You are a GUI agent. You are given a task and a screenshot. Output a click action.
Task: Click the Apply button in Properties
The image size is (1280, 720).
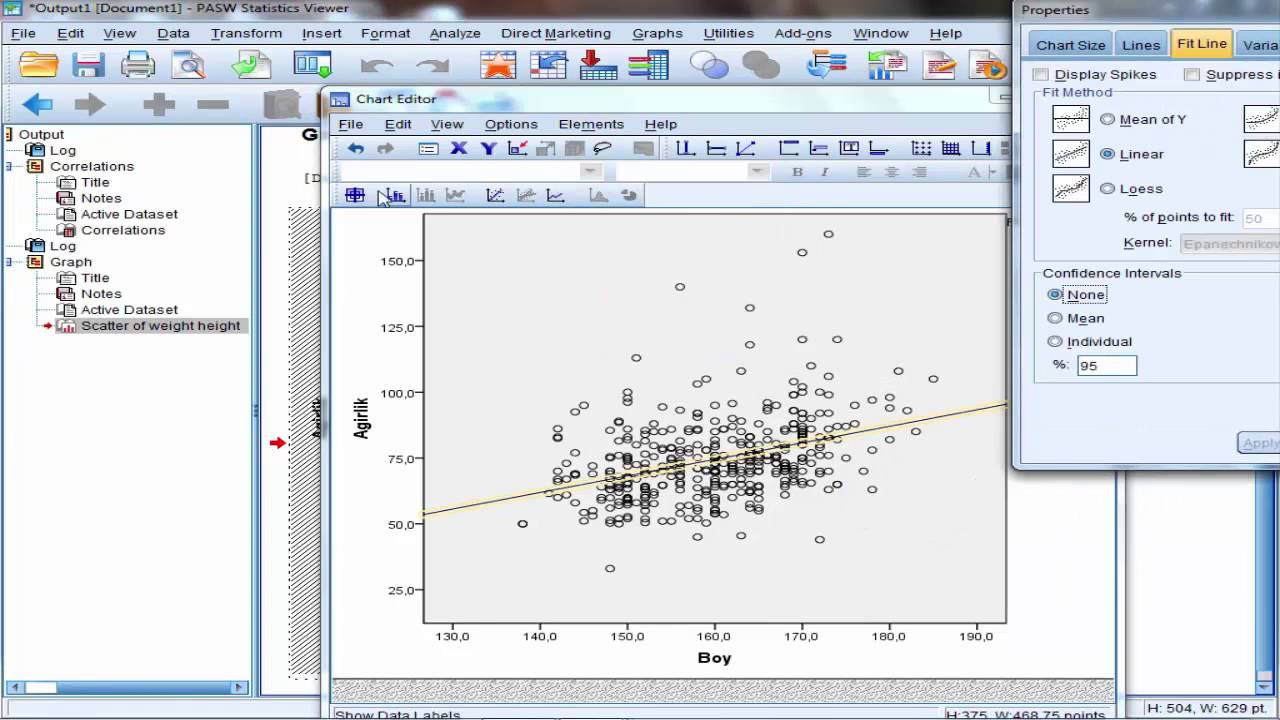[1260, 443]
